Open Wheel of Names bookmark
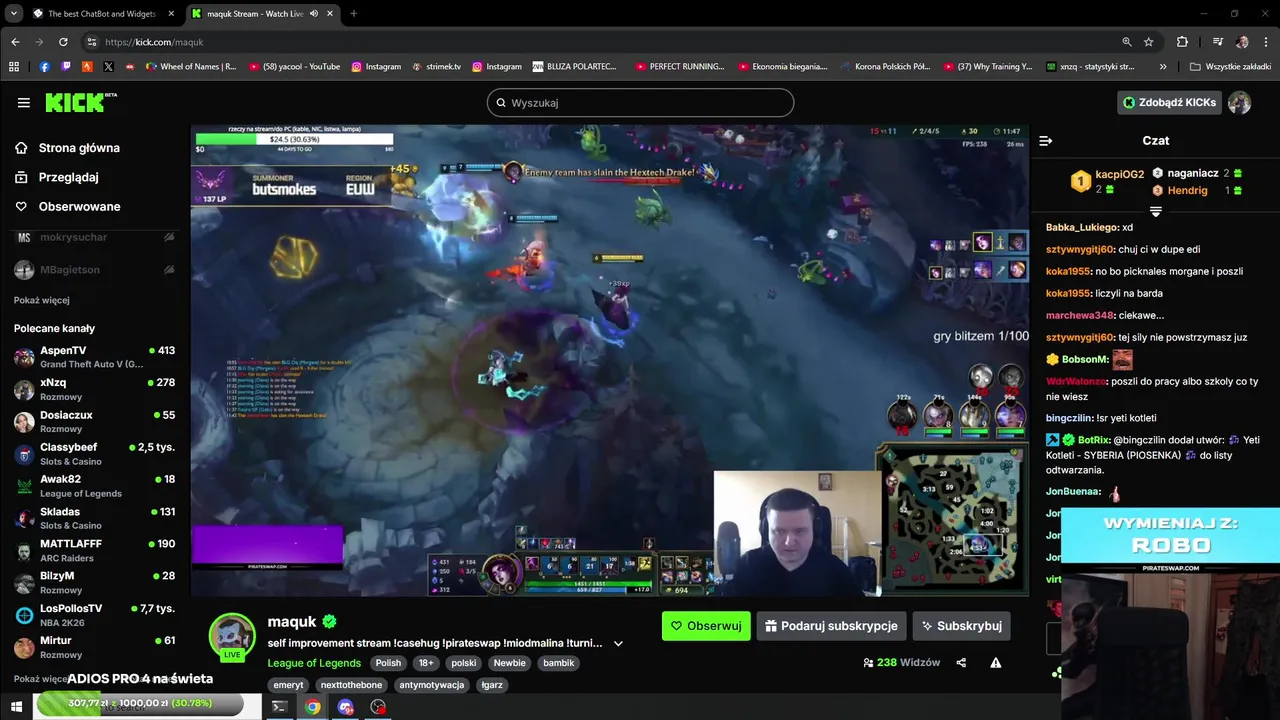The image size is (1280, 720). [191, 67]
